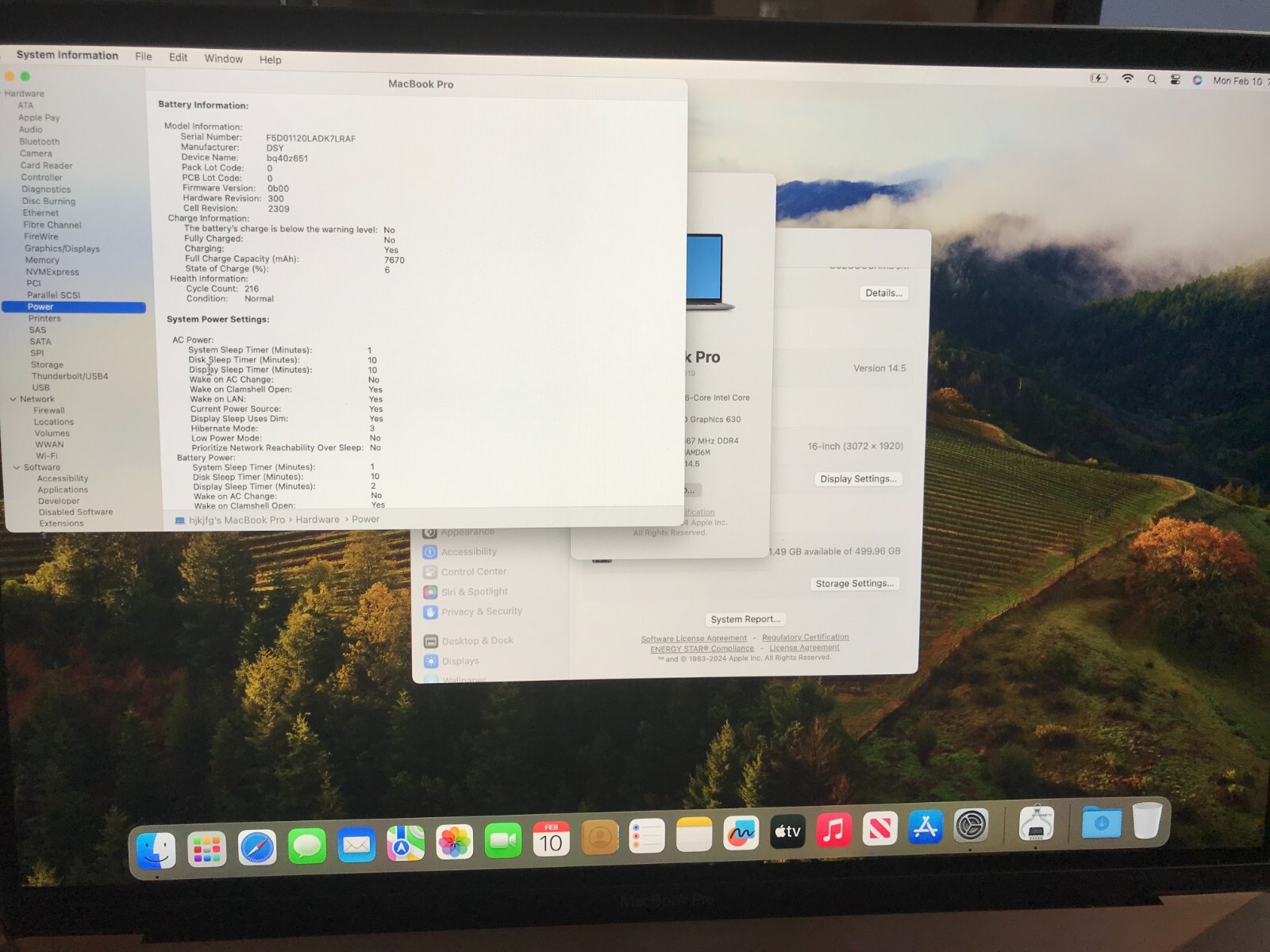The width and height of the screenshot is (1270, 952).
Task: Collapse the Network section in sidebar
Action: click(13, 399)
